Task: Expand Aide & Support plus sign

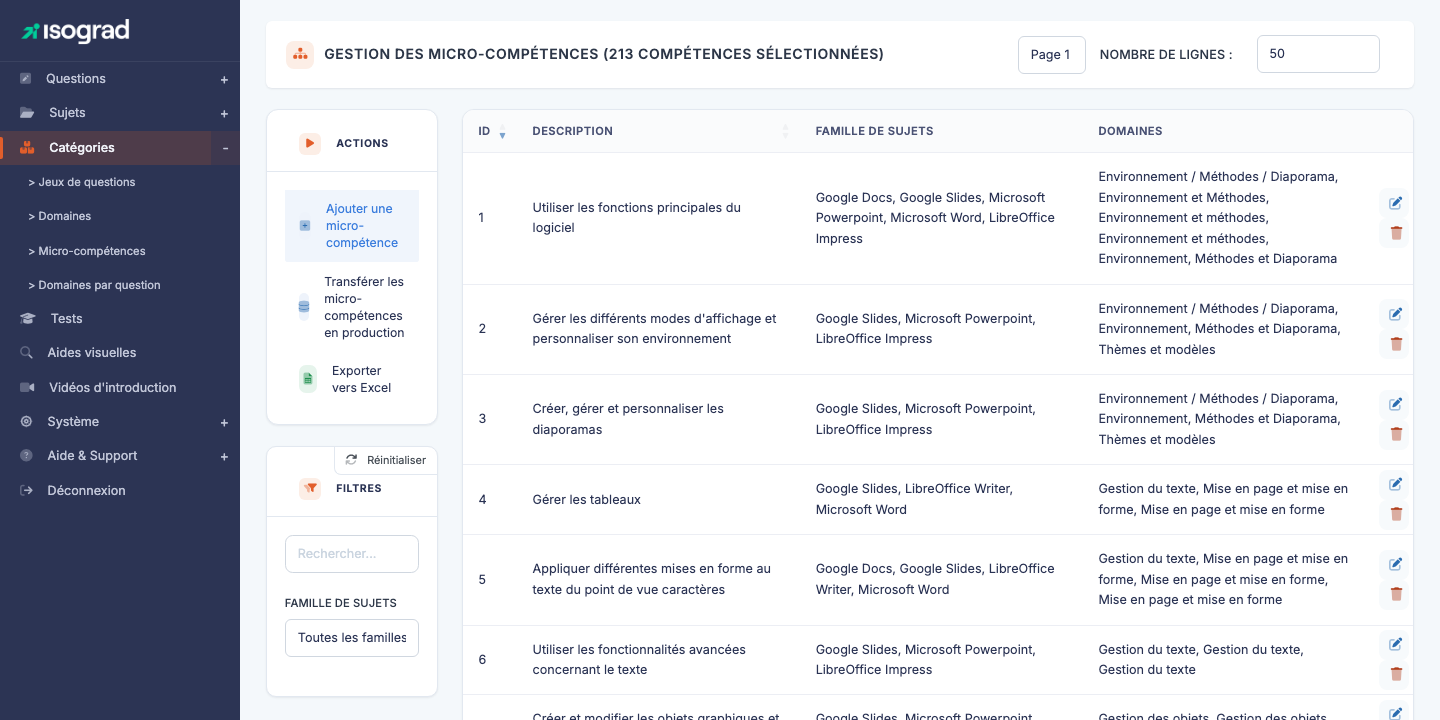Action: coord(224,457)
